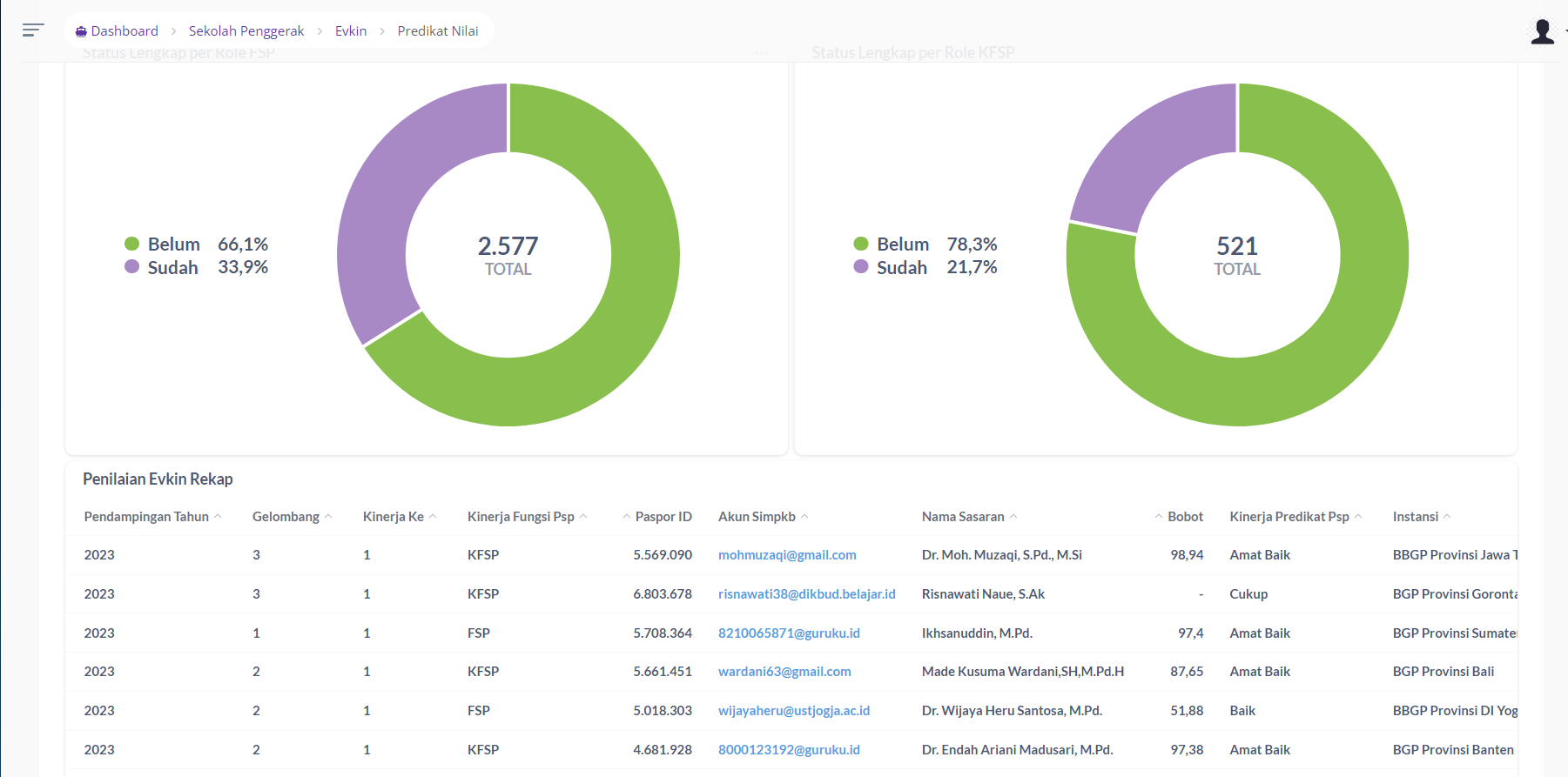This screenshot has height=777, width=1568.
Task: Click 78,3% Belum percentage value
Action: (x=972, y=244)
